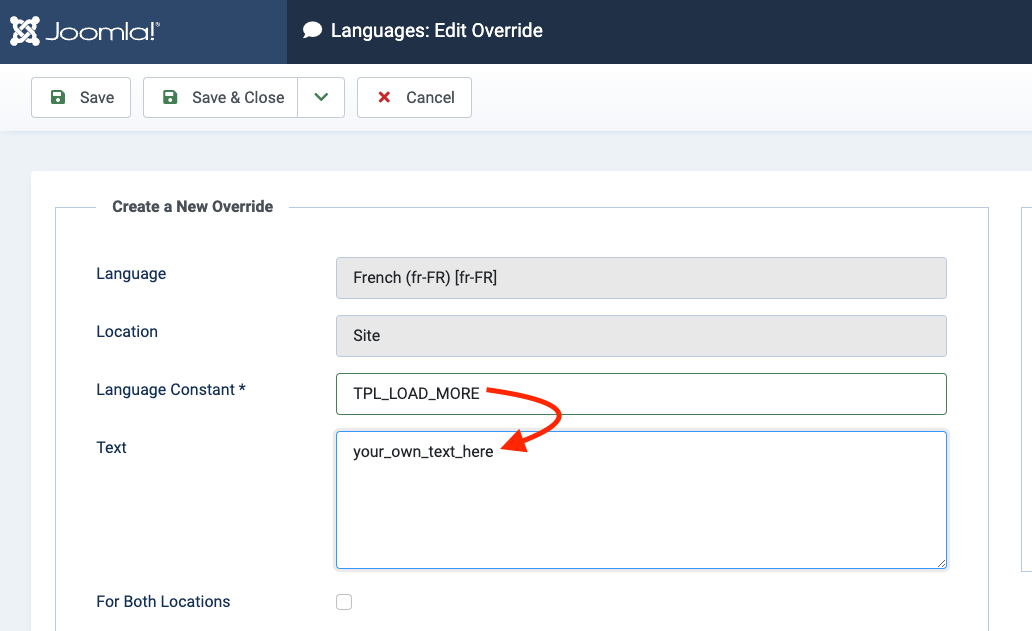
Task: Toggle the For Both Locations checkbox
Action: (344, 602)
